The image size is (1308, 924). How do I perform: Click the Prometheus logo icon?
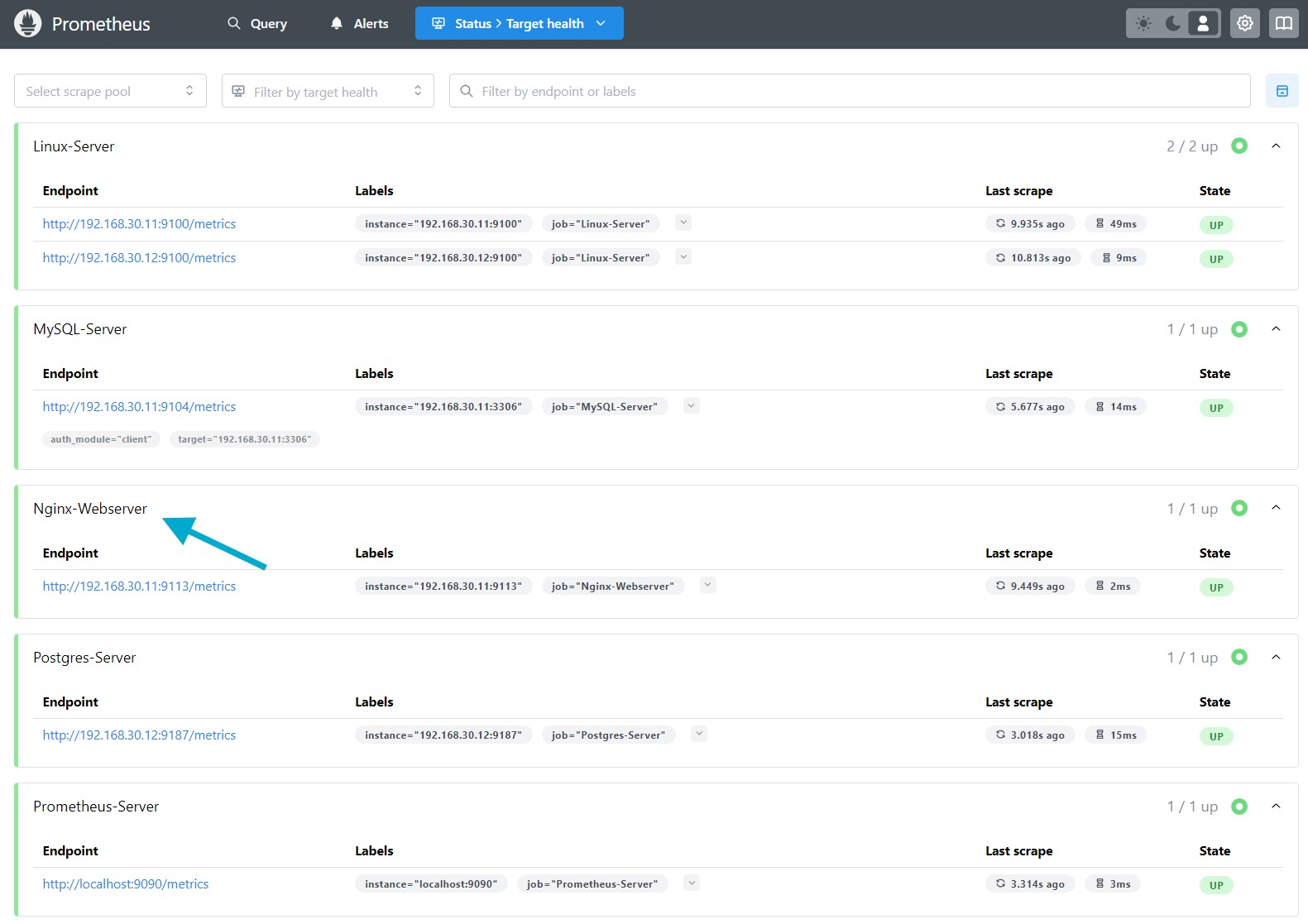pos(27,23)
